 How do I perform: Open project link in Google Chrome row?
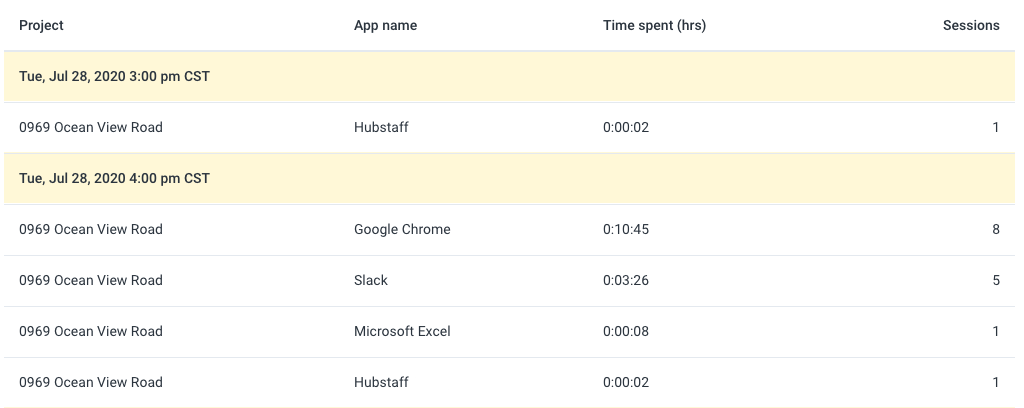91,229
